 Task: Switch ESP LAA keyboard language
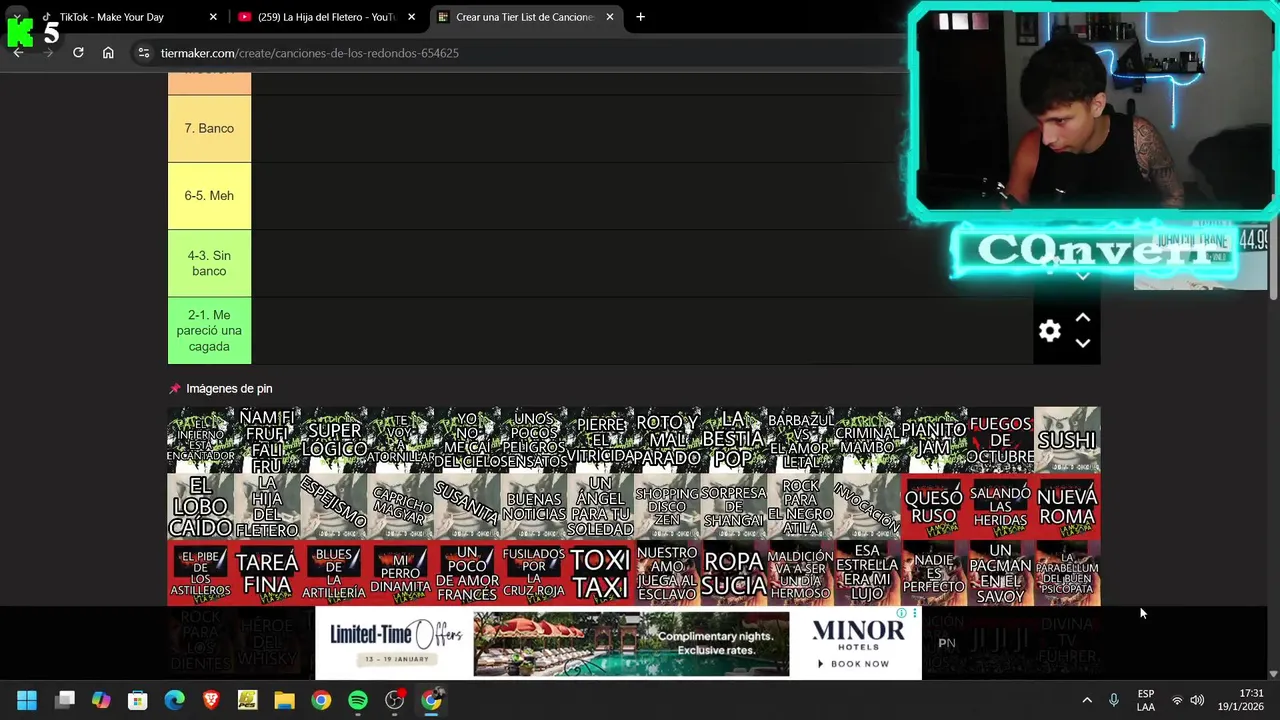1146,701
